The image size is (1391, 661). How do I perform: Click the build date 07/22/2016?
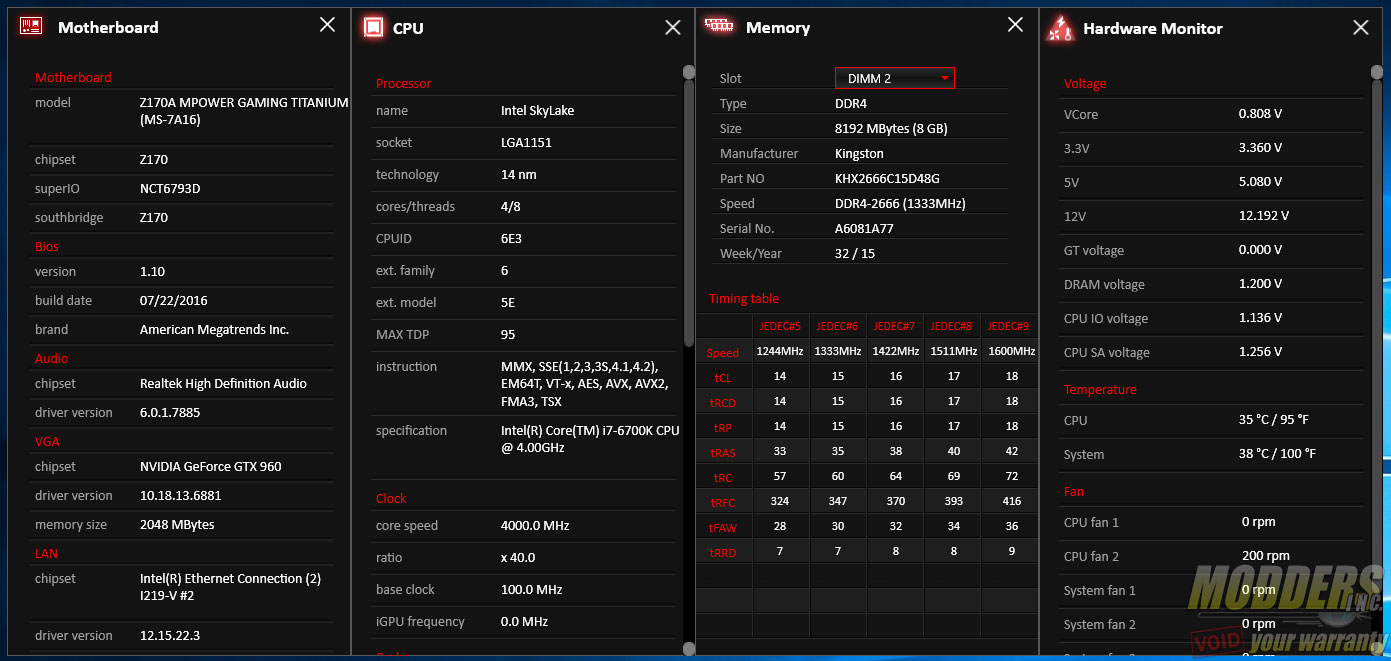pos(174,300)
